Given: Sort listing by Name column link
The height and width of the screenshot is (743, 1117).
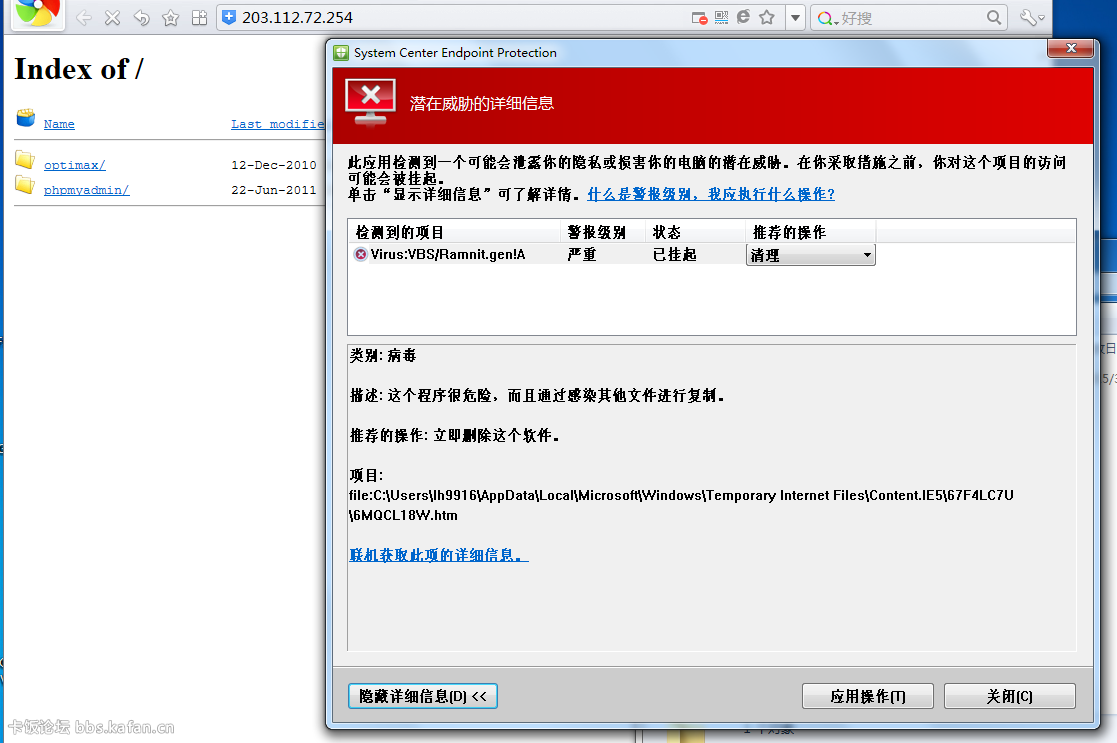Looking at the screenshot, I should pyautogui.click(x=59, y=124).
